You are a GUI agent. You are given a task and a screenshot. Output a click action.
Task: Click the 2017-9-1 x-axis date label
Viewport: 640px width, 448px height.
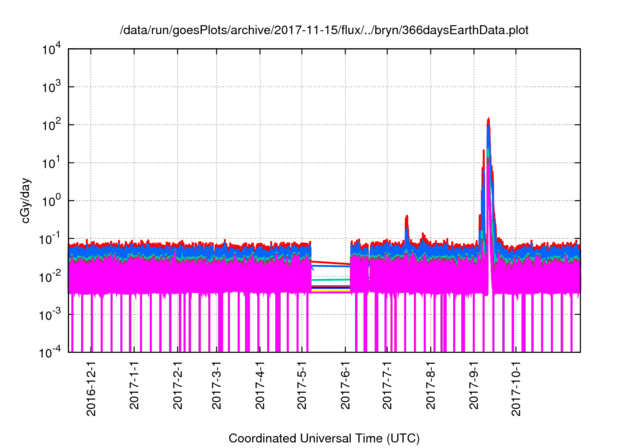coord(473,385)
